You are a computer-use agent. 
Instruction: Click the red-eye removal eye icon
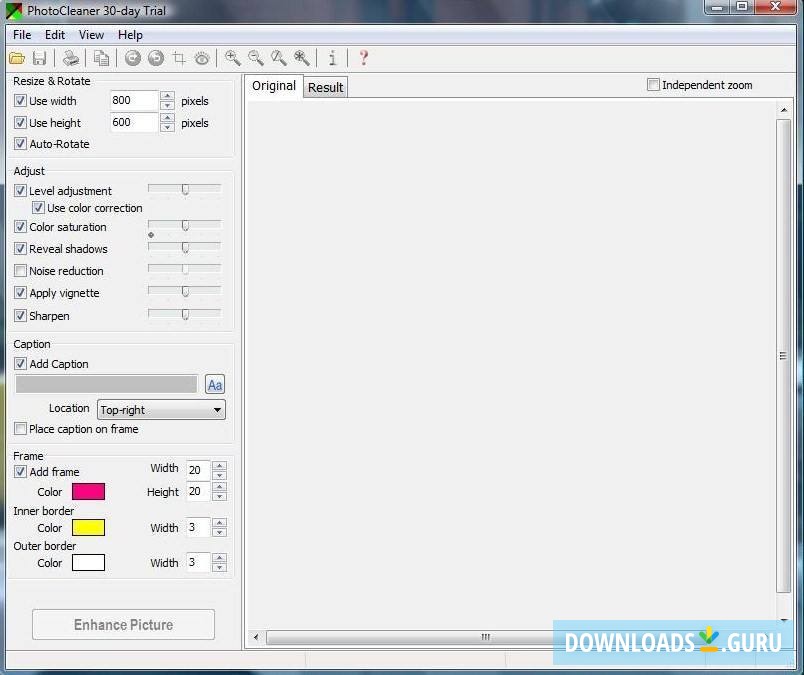click(x=202, y=58)
